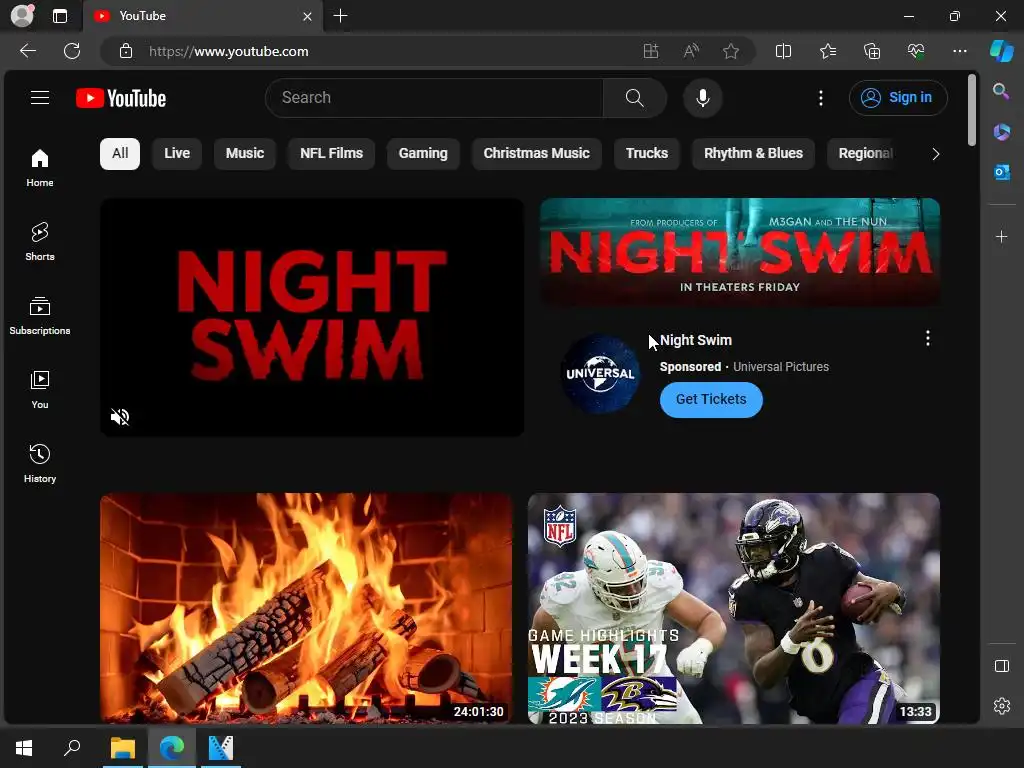
Task: Open YouTube settings three-dot menu near Sign in
Action: (821, 98)
